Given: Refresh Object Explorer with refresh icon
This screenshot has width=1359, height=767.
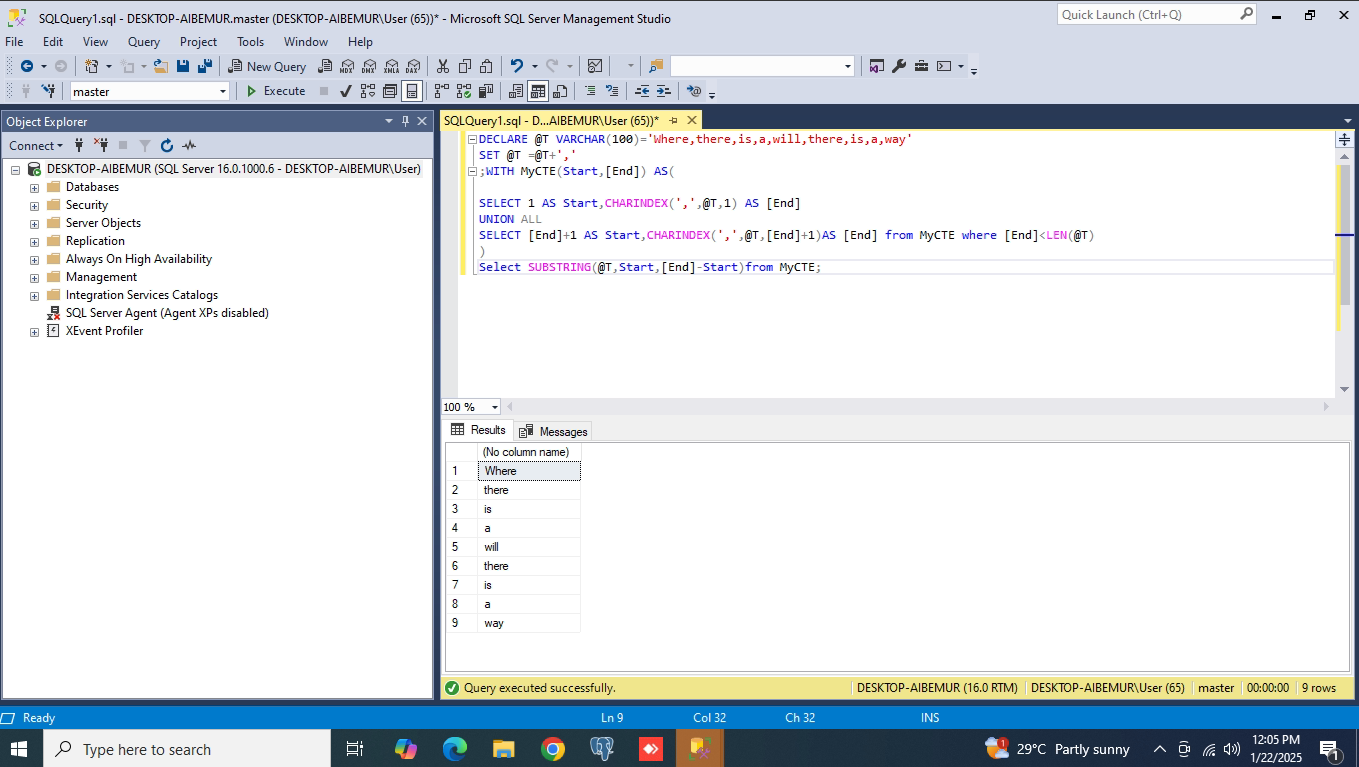Looking at the screenshot, I should coord(167,146).
